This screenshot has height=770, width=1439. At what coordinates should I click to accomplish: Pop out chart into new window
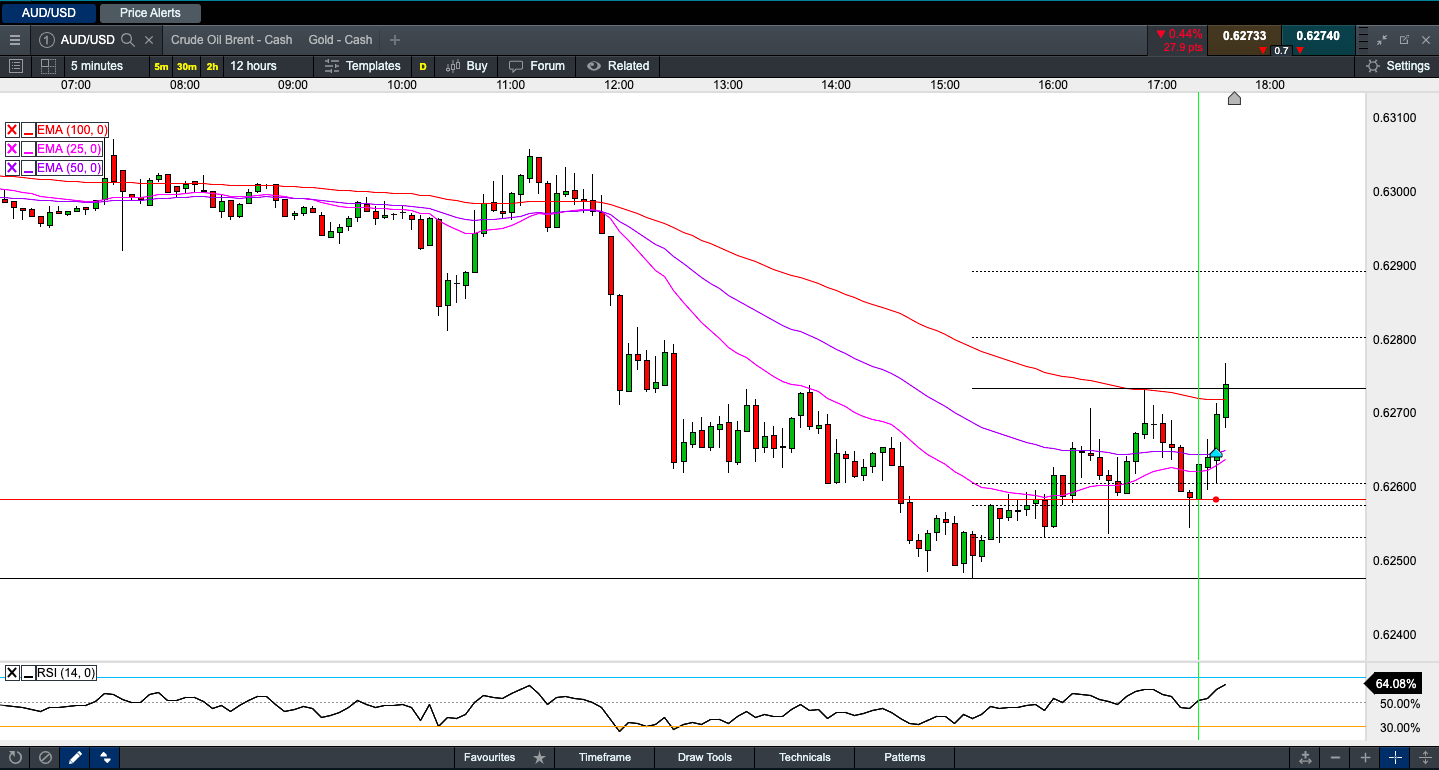1404,40
